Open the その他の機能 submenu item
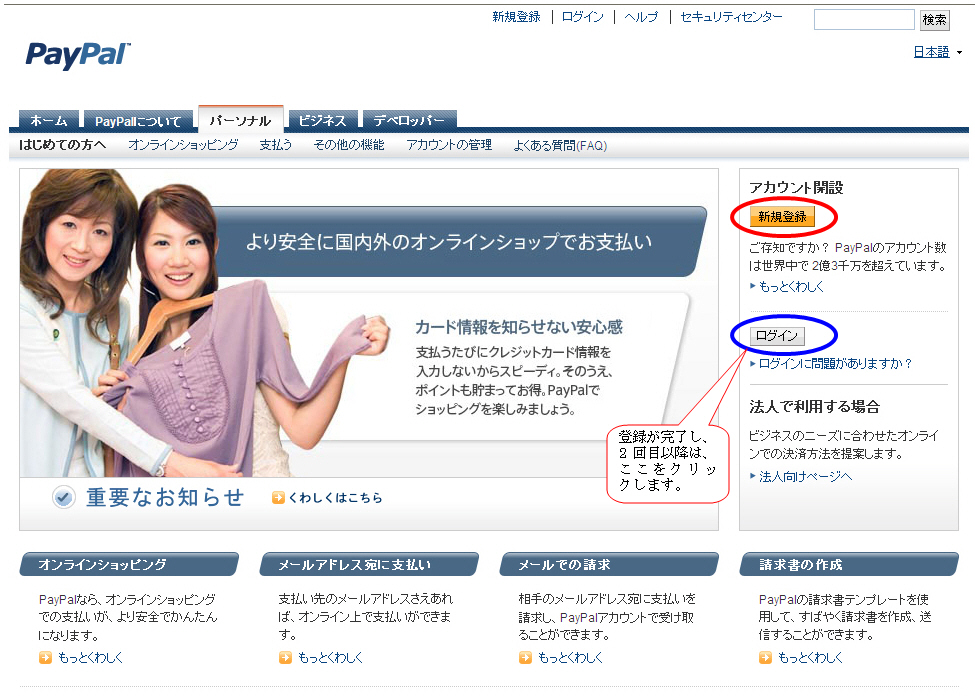The width and height of the screenshot is (975, 697). (349, 145)
